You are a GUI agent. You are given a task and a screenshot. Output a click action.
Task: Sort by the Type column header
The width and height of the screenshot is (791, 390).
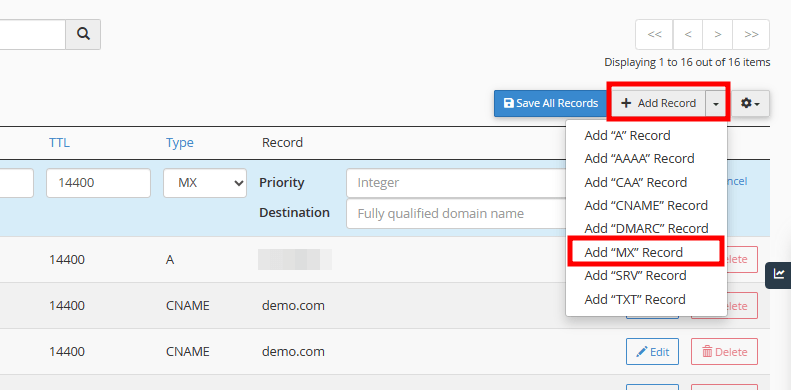click(180, 143)
